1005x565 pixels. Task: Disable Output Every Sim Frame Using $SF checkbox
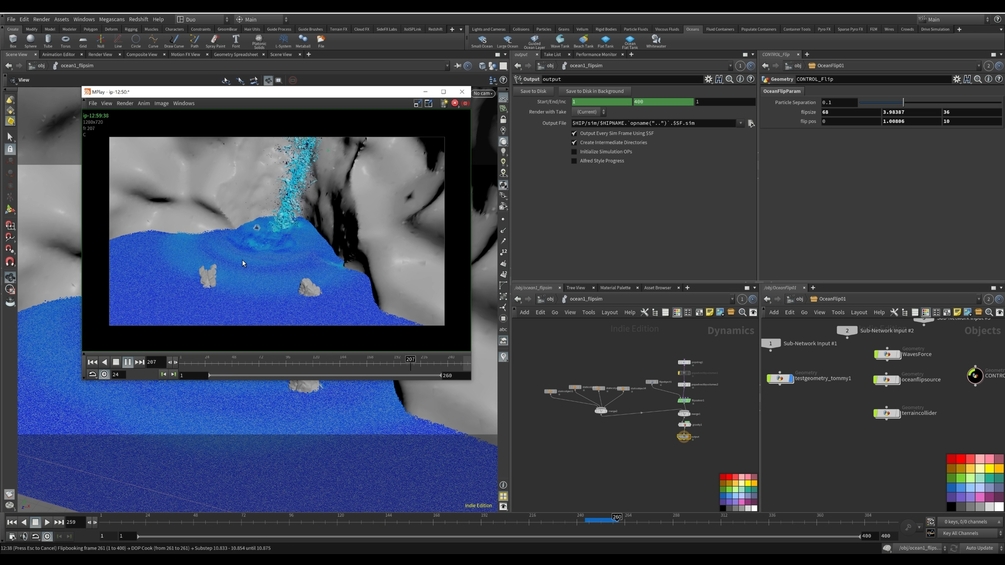coord(574,133)
